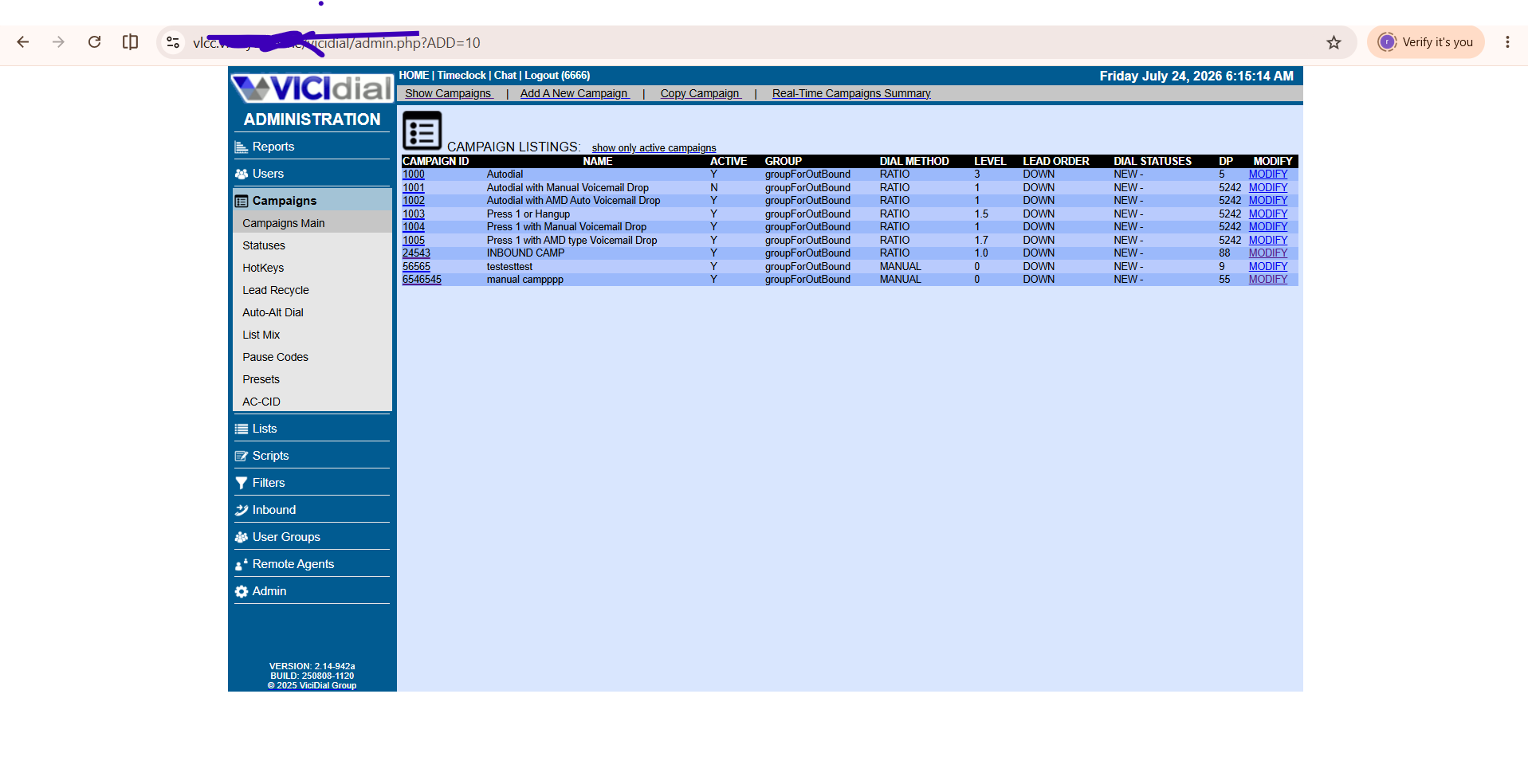The width and height of the screenshot is (1528, 784).
Task: Select the Lists icon in sidebar
Action: click(241, 429)
